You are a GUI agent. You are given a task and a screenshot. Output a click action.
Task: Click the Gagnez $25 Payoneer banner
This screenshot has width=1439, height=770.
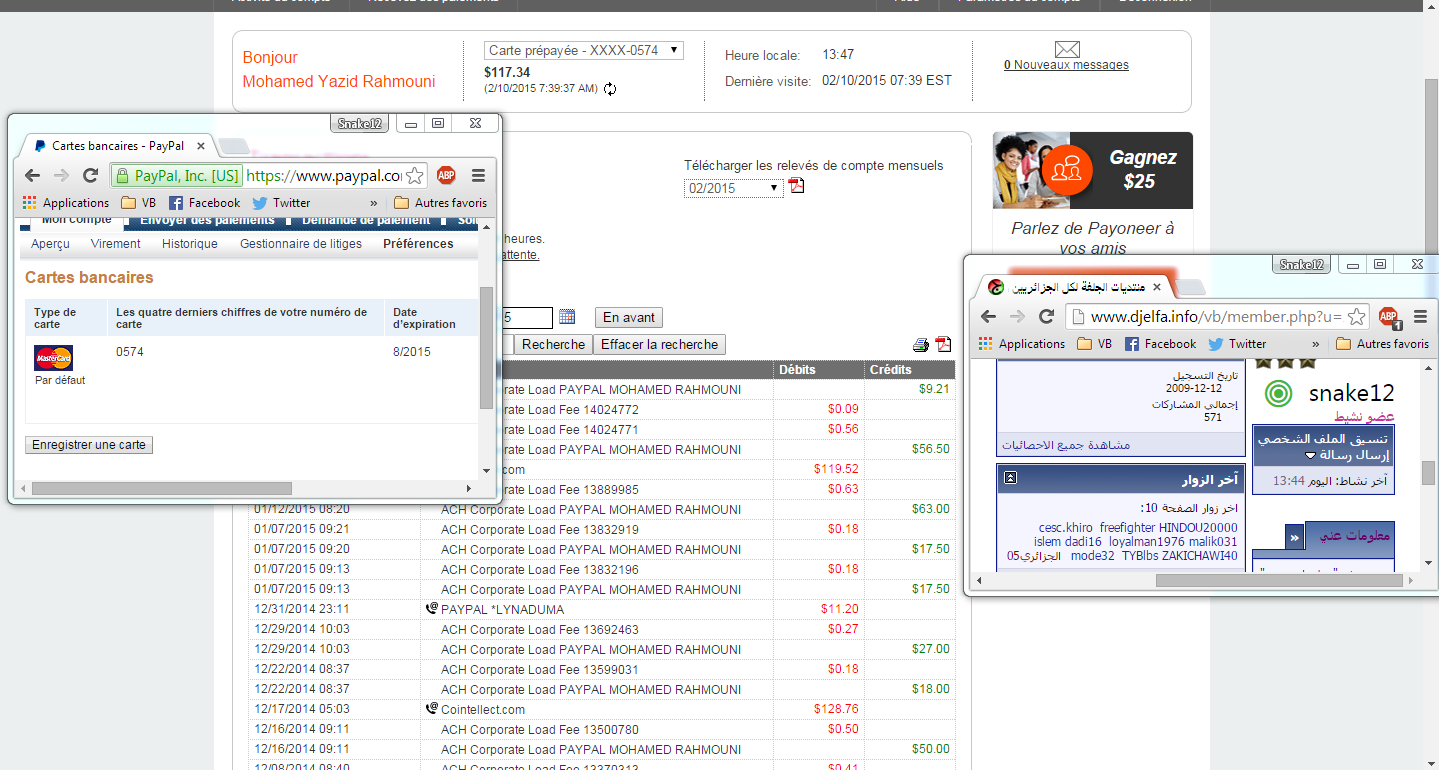pos(1093,170)
